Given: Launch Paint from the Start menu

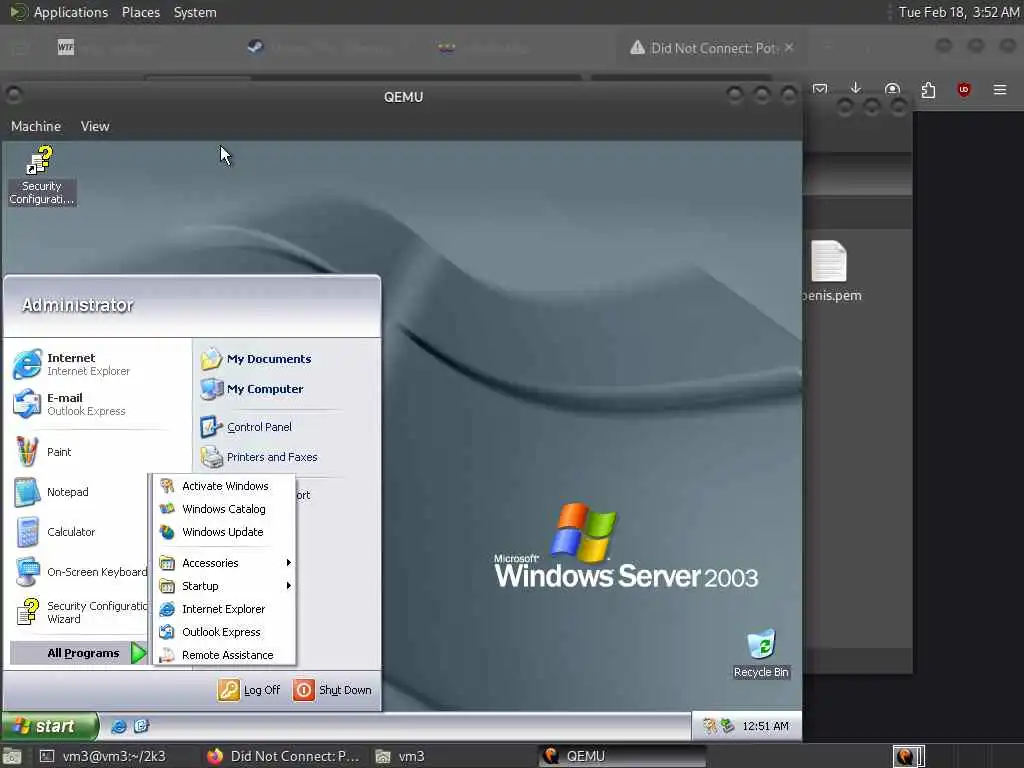Looking at the screenshot, I should click(43, 452).
